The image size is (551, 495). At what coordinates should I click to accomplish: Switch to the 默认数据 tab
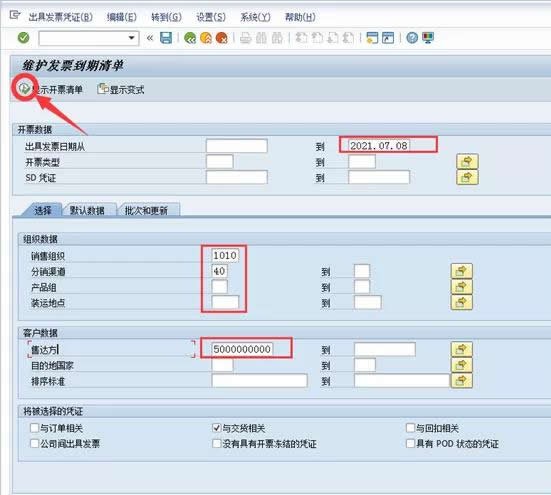[87, 210]
